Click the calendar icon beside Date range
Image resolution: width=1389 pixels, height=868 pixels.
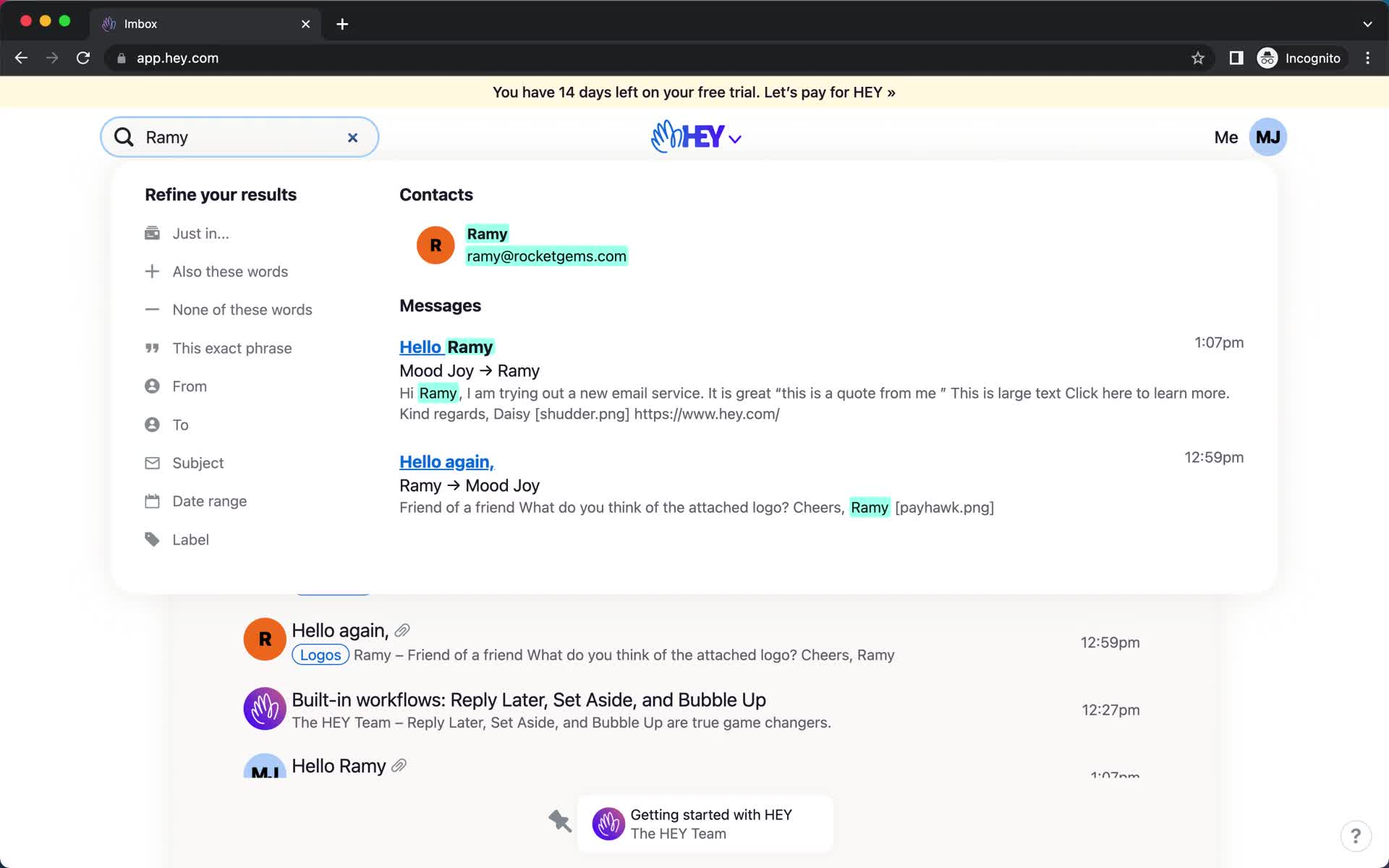click(152, 501)
